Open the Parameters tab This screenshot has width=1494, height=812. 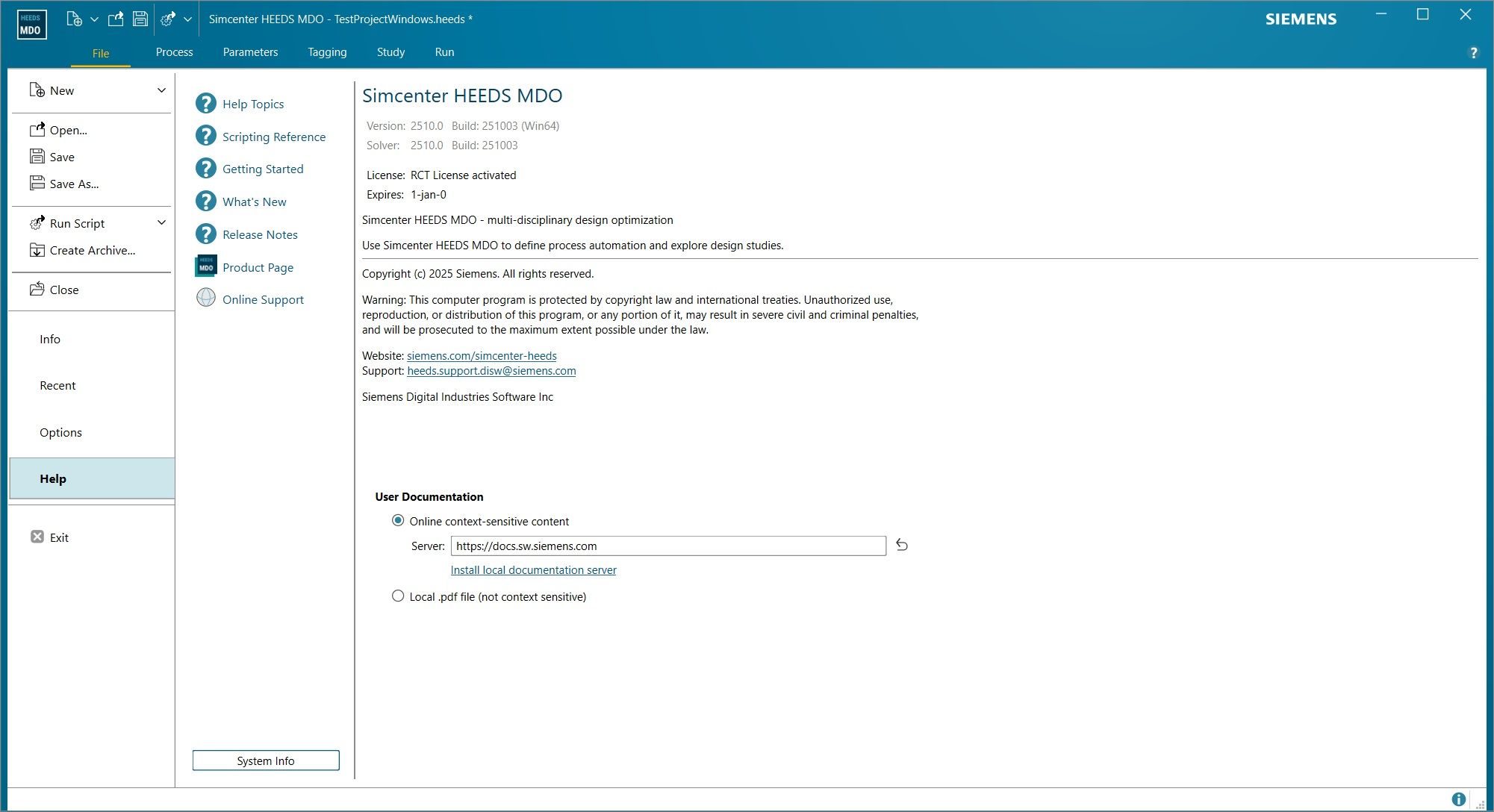250,52
